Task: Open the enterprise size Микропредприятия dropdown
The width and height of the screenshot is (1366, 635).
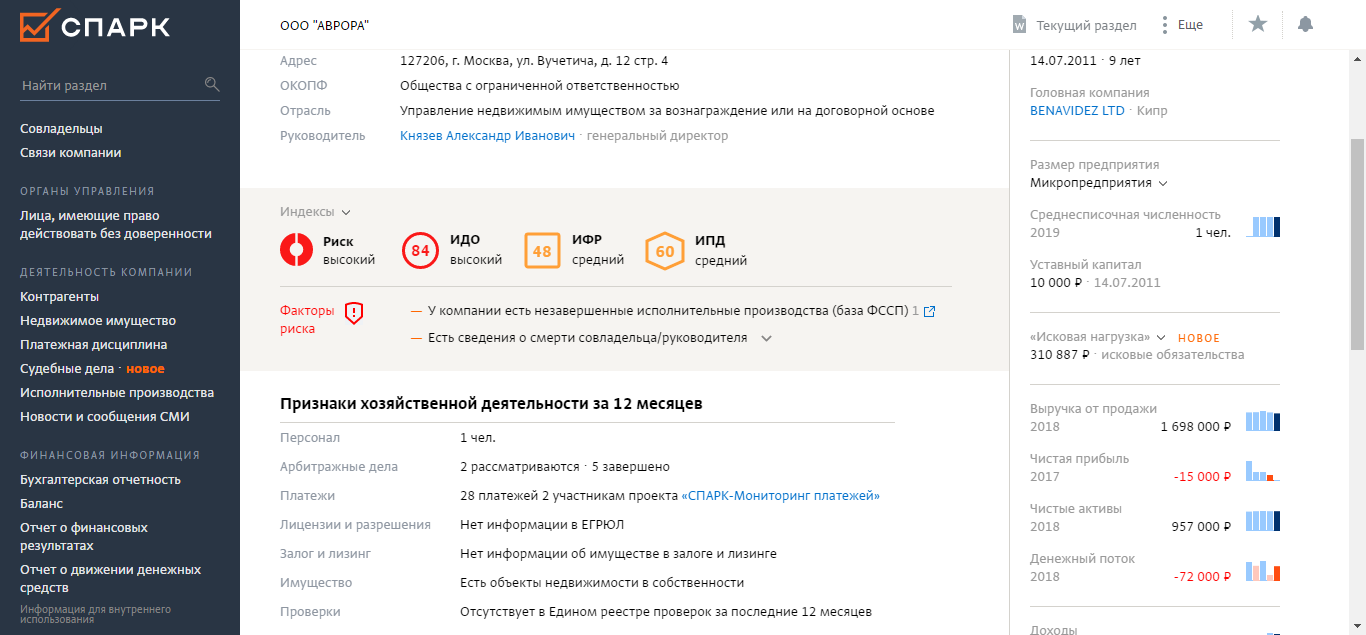Action: [x=1163, y=183]
